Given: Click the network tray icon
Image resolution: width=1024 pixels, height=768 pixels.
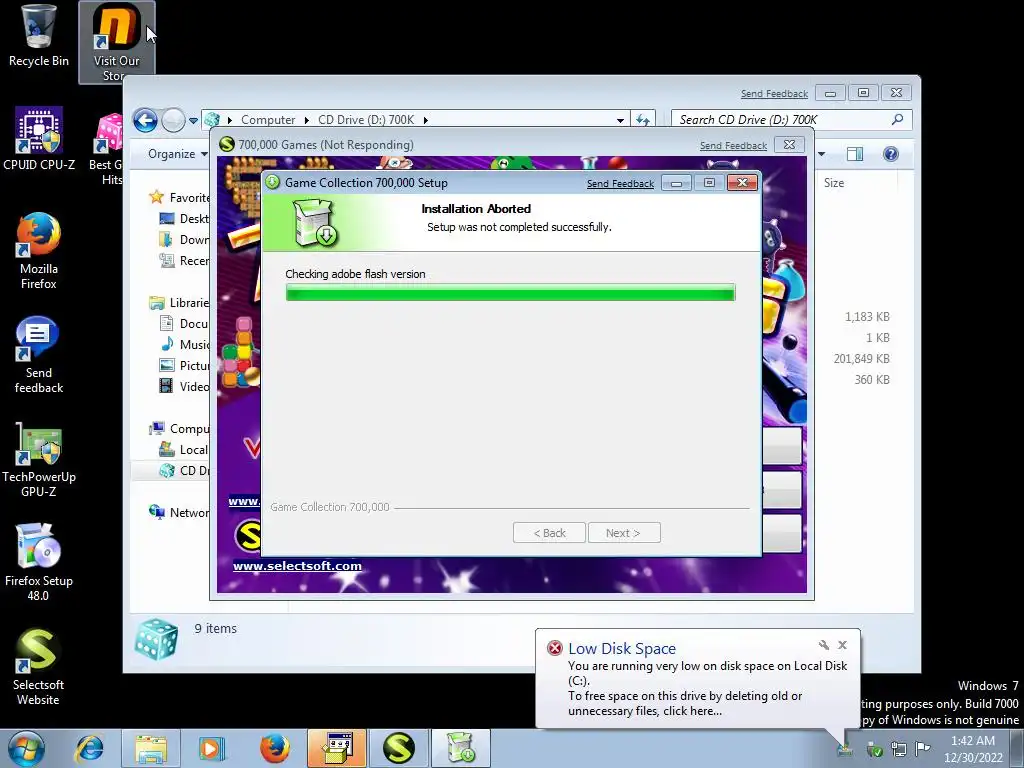Looking at the screenshot, I should coord(899,749).
